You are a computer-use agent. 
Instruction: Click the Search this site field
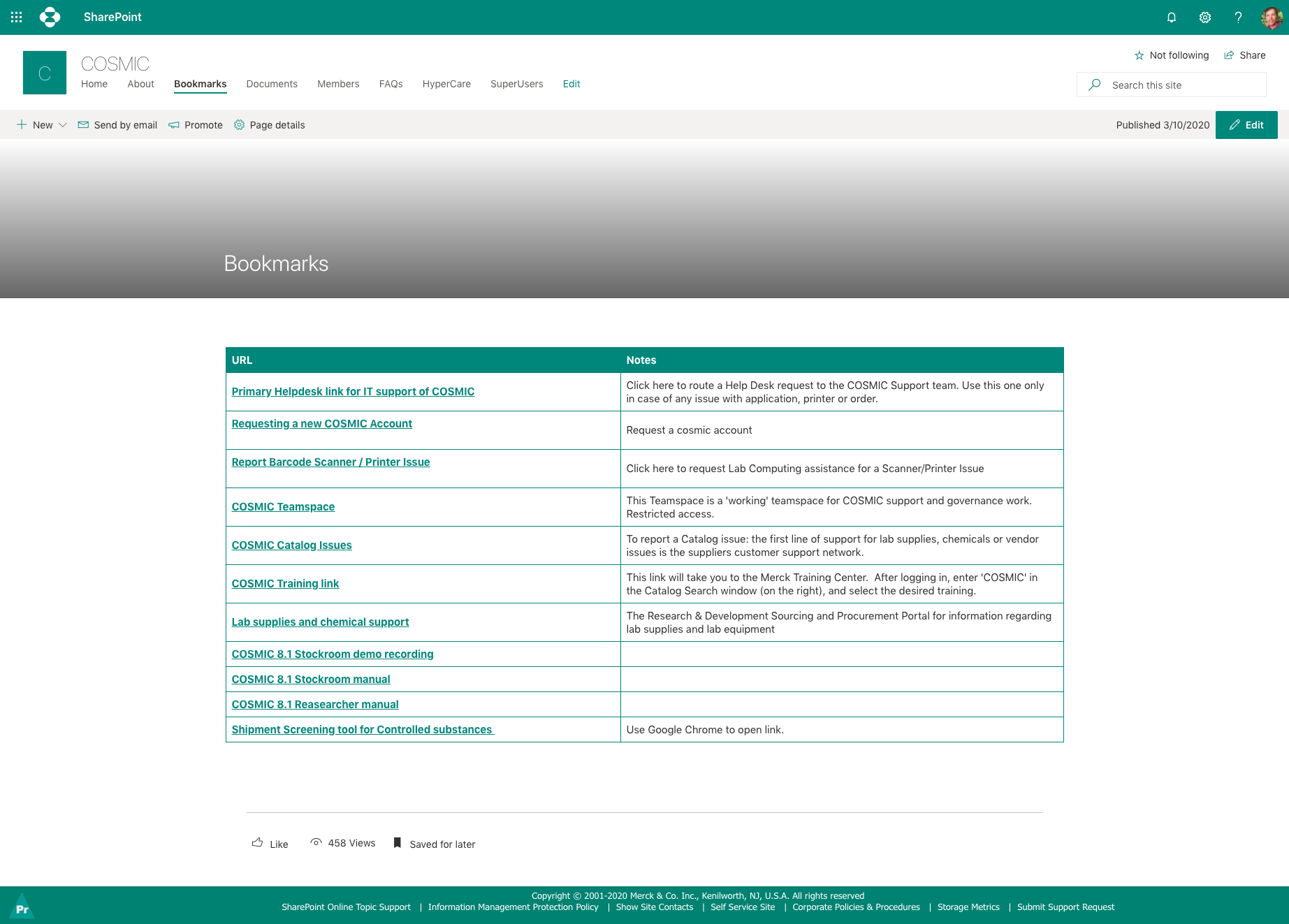tap(1181, 85)
